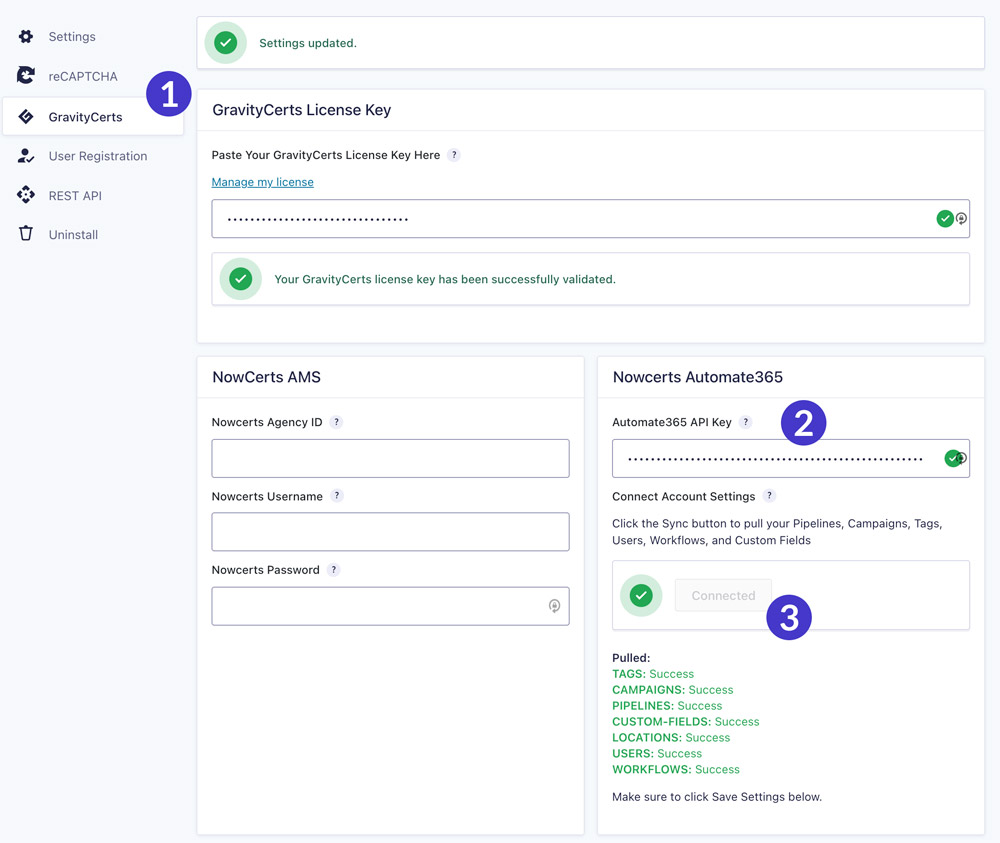
Task: Open help tooltip for GravityCerts License Key
Action: (453, 155)
